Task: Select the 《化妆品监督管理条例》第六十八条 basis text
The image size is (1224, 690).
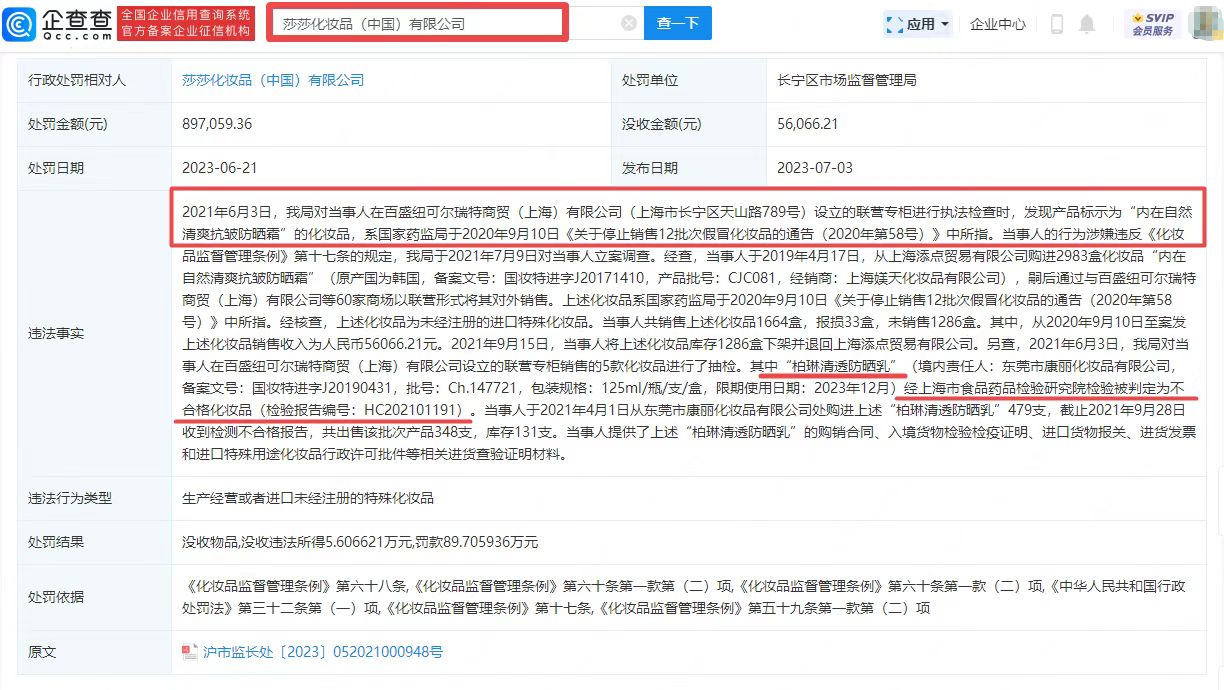Action: coord(294,586)
